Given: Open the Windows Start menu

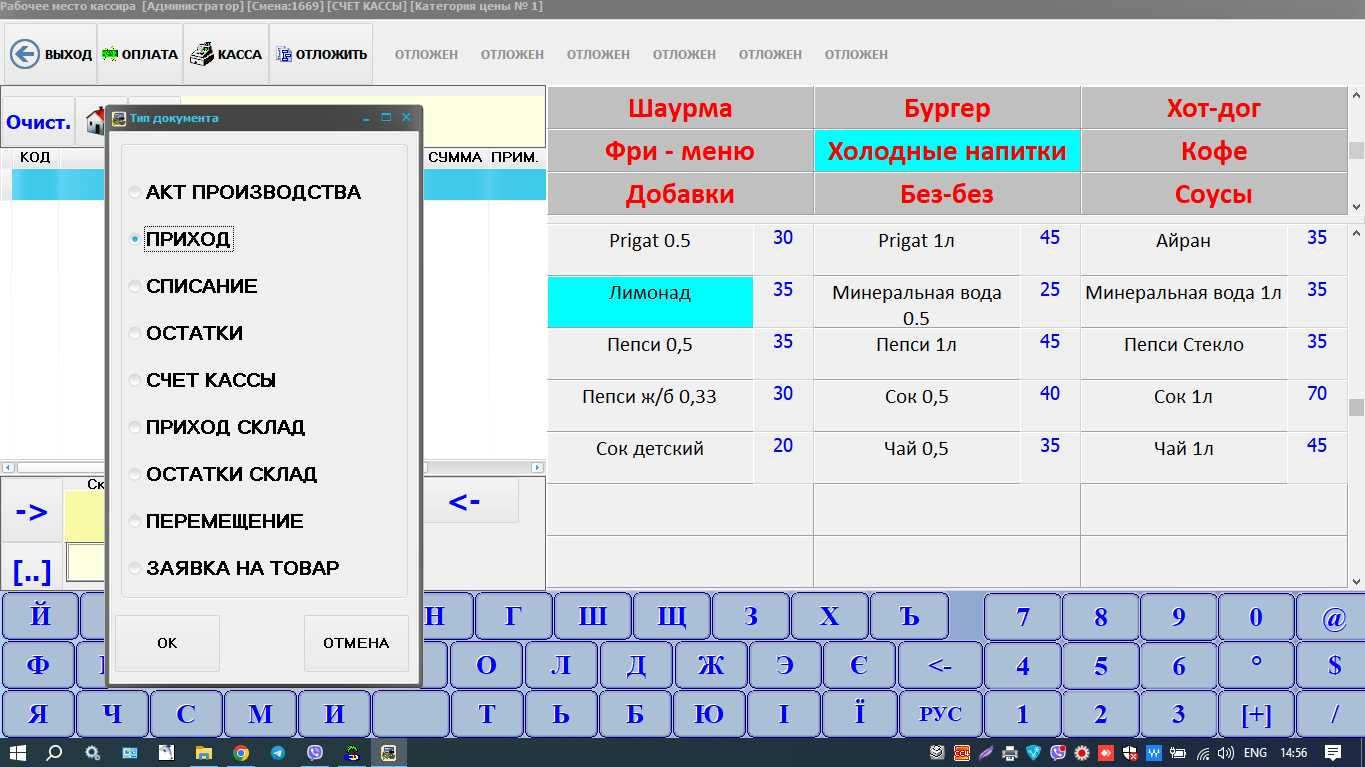Looking at the screenshot, I should [x=16, y=752].
